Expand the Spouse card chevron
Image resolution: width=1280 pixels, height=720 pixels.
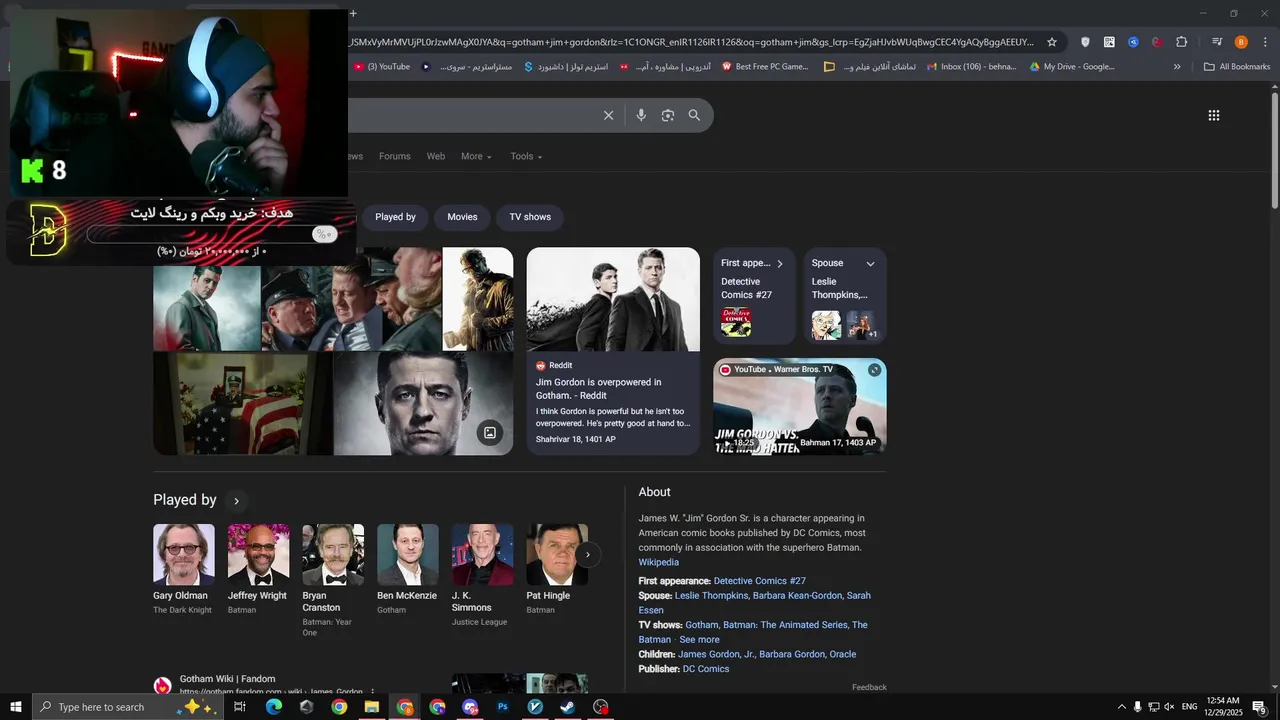[x=870, y=264]
